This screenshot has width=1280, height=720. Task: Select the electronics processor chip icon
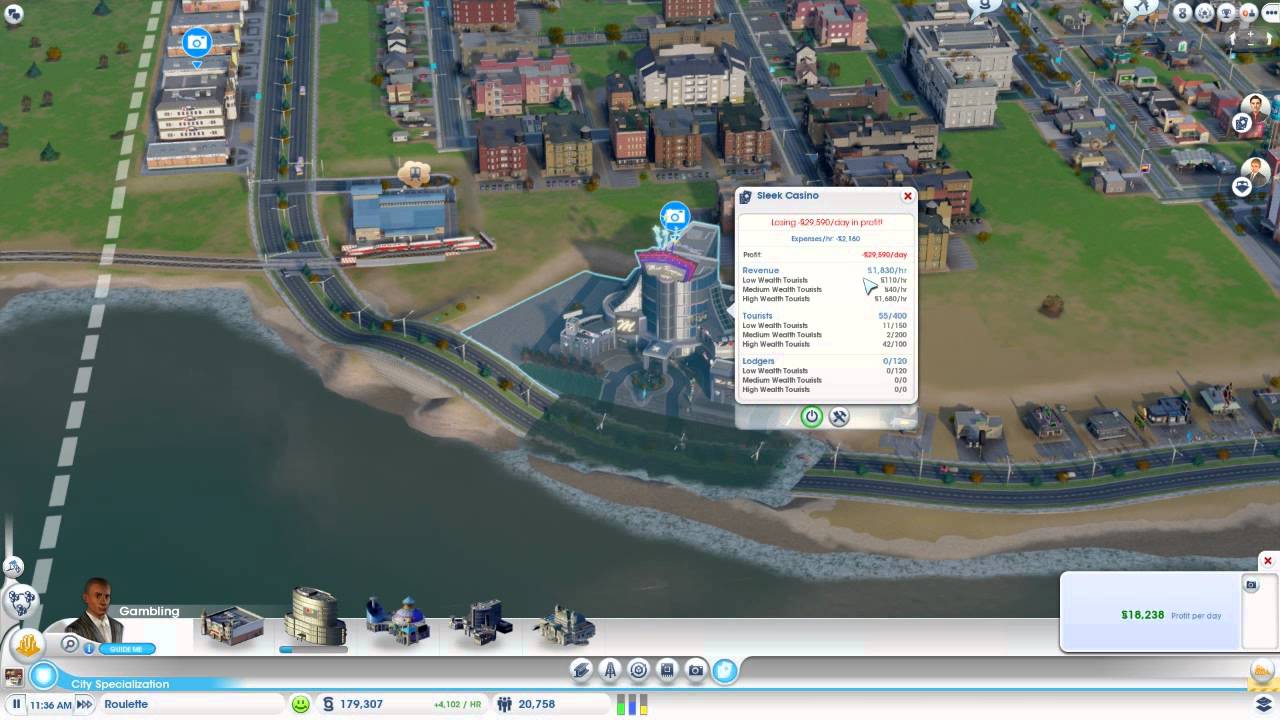pos(667,671)
